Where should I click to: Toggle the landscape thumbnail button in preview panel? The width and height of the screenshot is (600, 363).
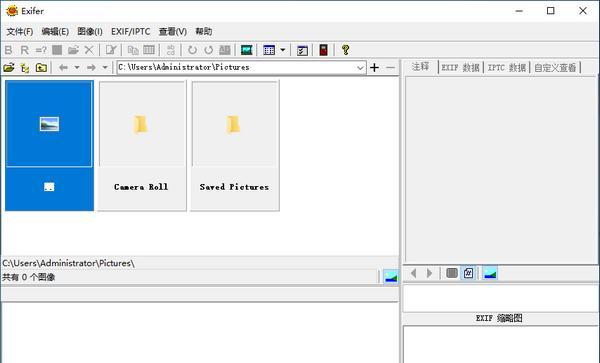[490, 273]
